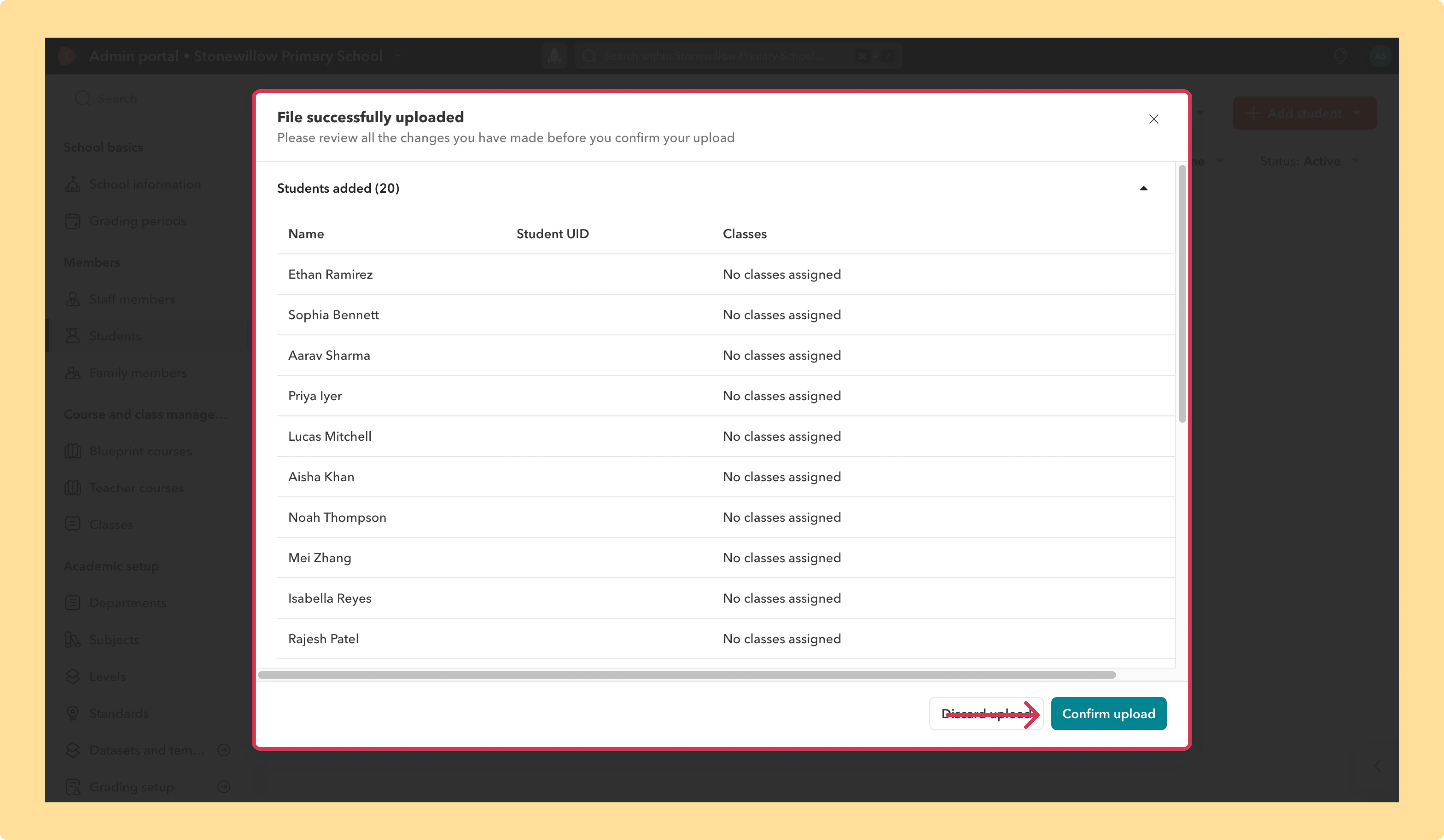The width and height of the screenshot is (1444, 840).
Task: Select the Grading setup icon
Action: tap(73, 787)
